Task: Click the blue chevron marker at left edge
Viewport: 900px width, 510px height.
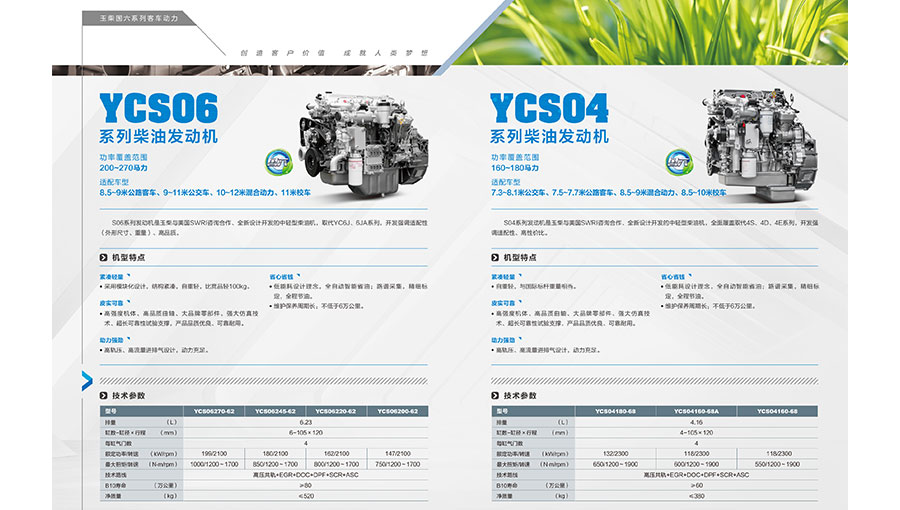Action: 87,381
